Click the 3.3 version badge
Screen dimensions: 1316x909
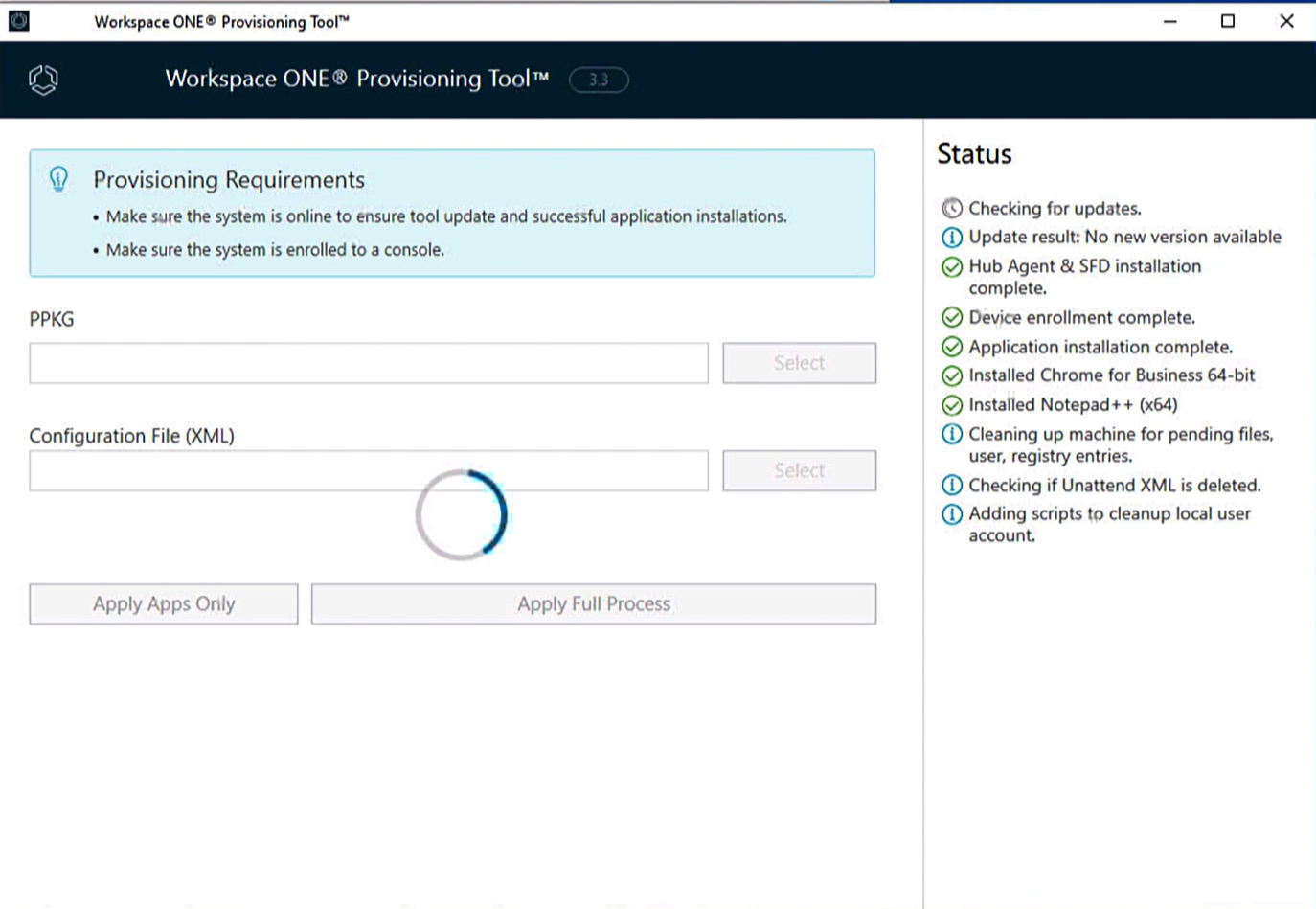(x=599, y=80)
